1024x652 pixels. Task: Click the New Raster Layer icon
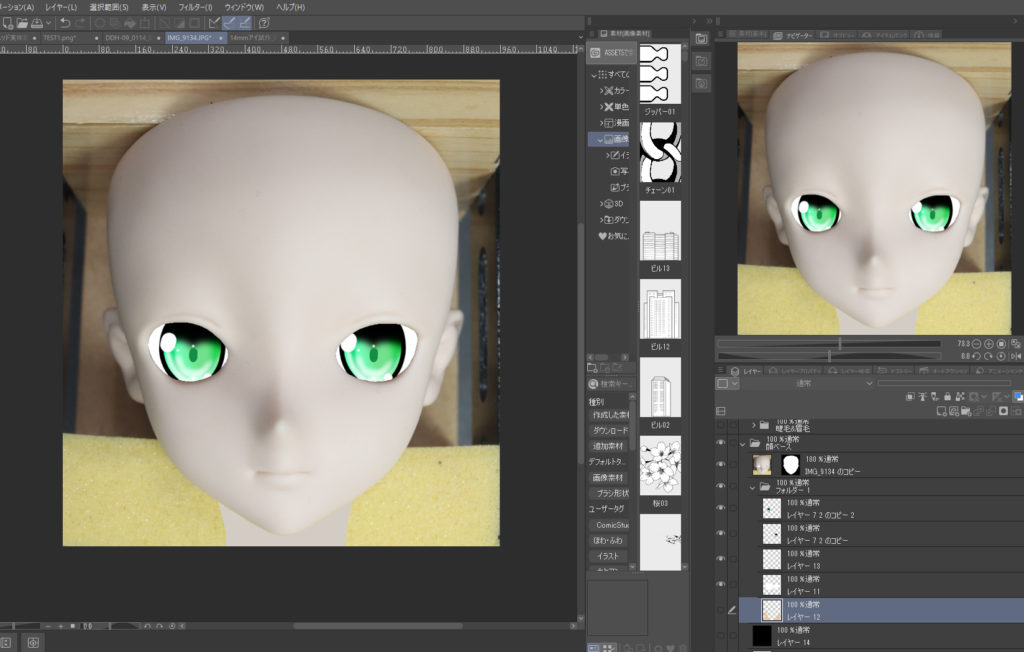[x=942, y=411]
